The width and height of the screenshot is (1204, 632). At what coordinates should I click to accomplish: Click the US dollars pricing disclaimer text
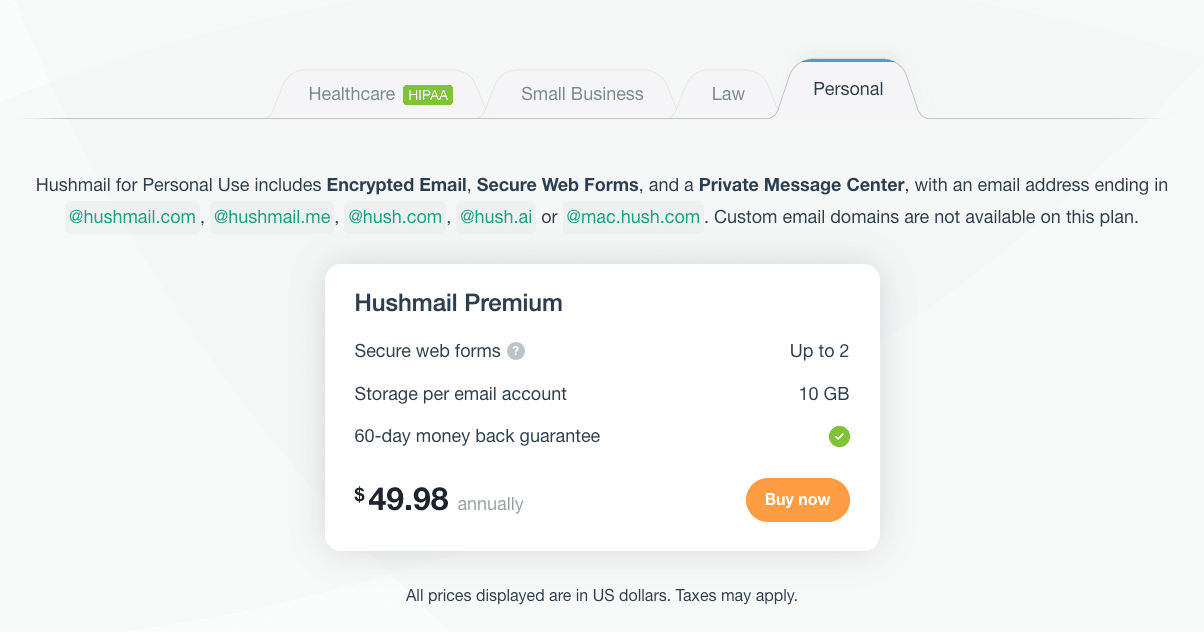point(602,595)
